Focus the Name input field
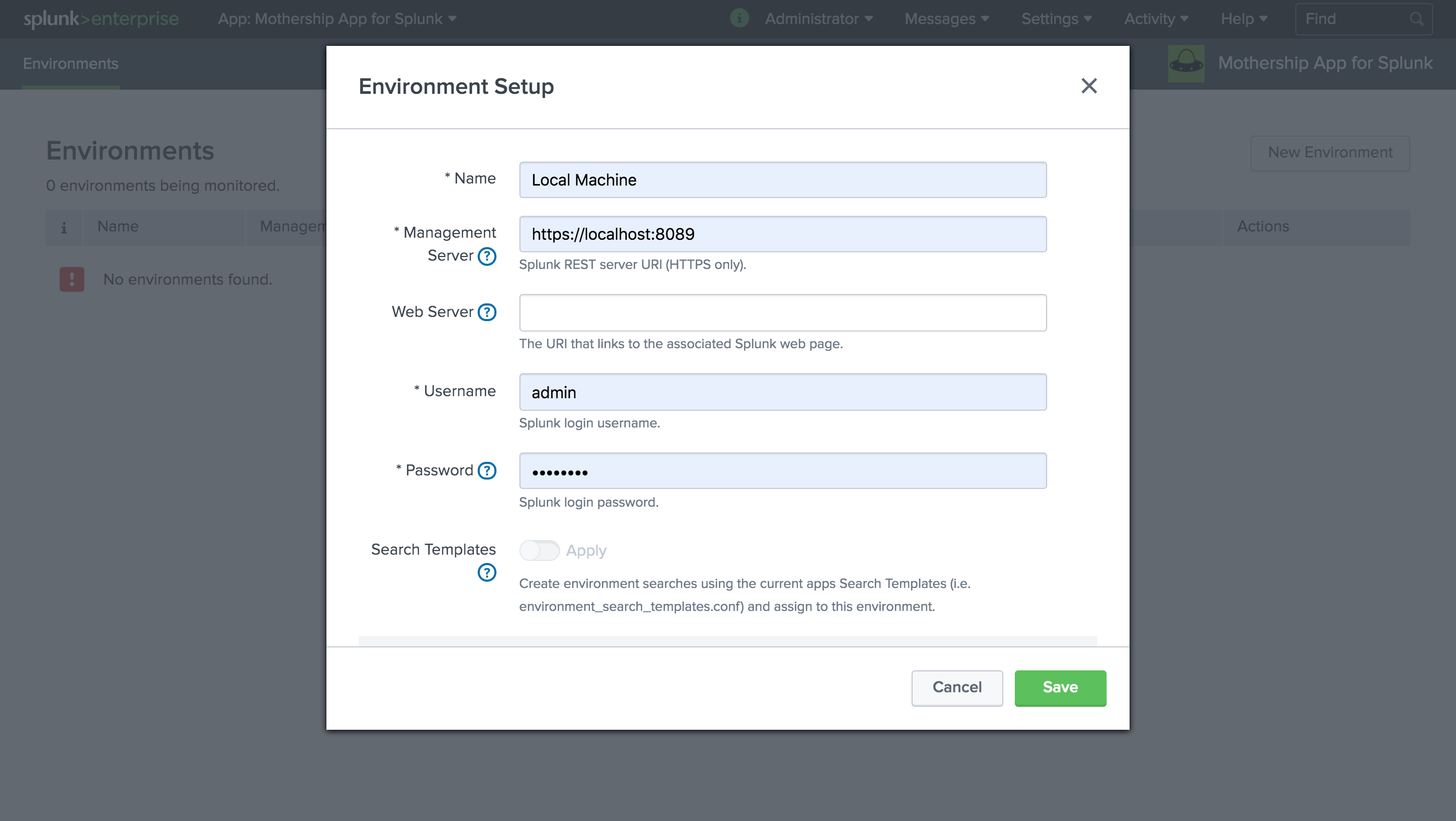The height and width of the screenshot is (821, 1456). (x=783, y=180)
